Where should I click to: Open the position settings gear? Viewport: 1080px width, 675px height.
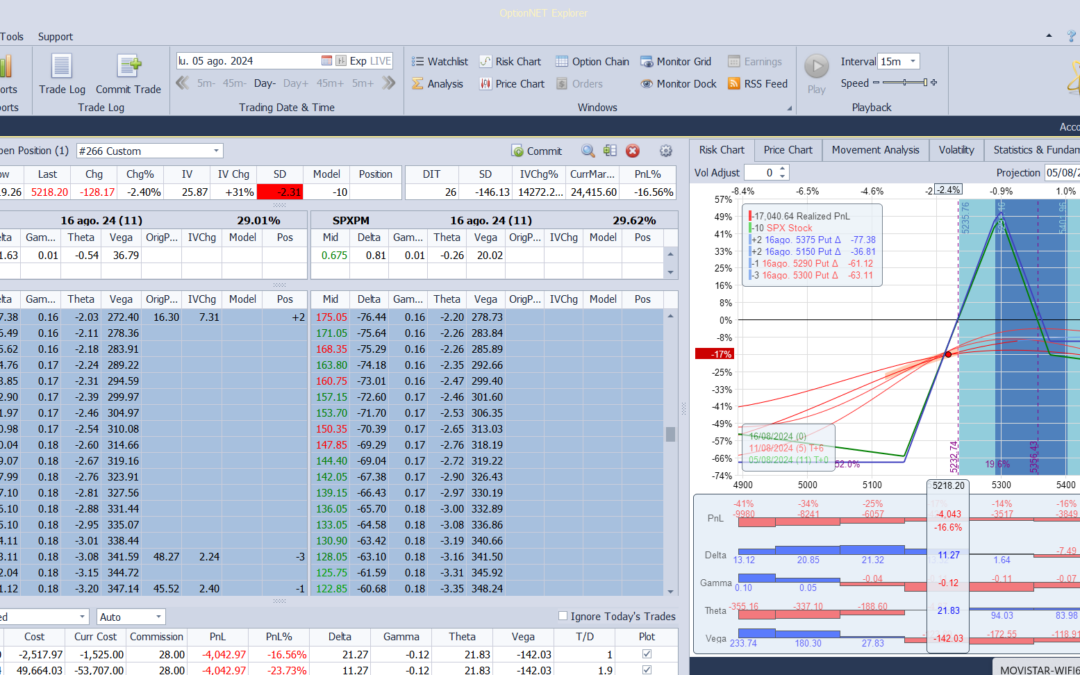665,151
